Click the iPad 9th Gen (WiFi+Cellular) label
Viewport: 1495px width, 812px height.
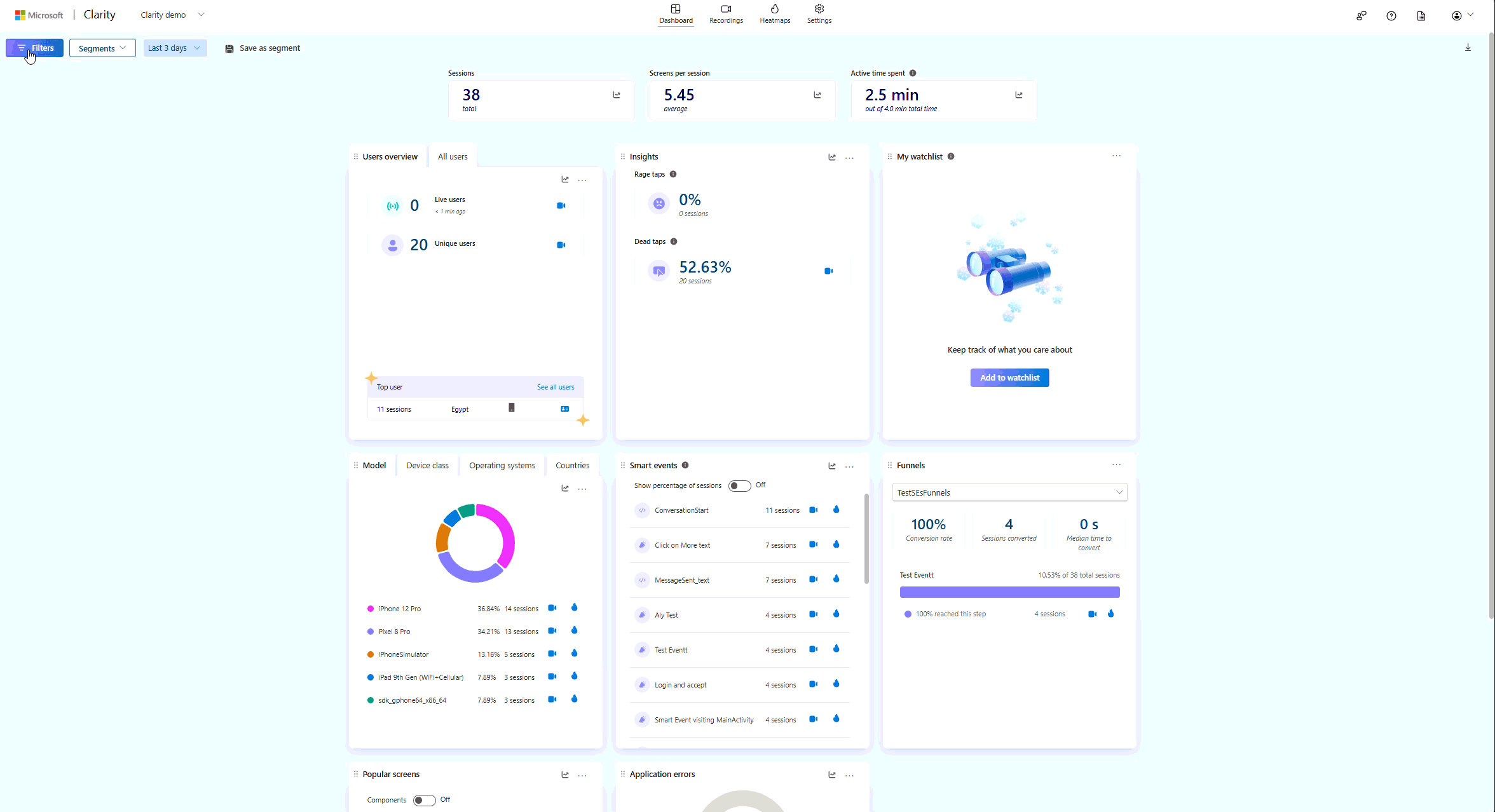tap(421, 677)
